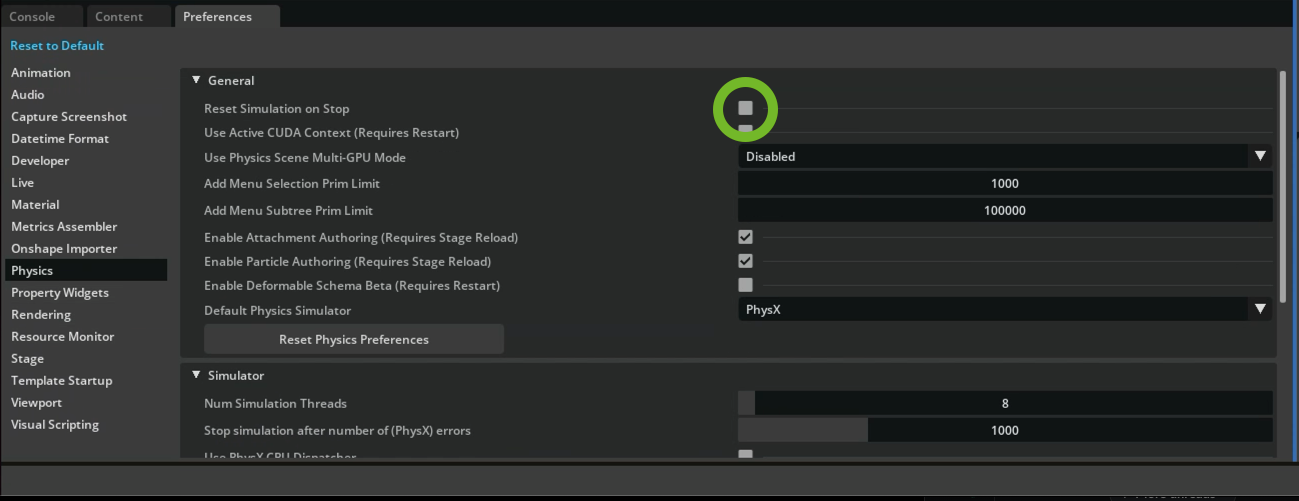The image size is (1299, 501).
Task: Open the Audio preferences category
Action: pos(28,95)
